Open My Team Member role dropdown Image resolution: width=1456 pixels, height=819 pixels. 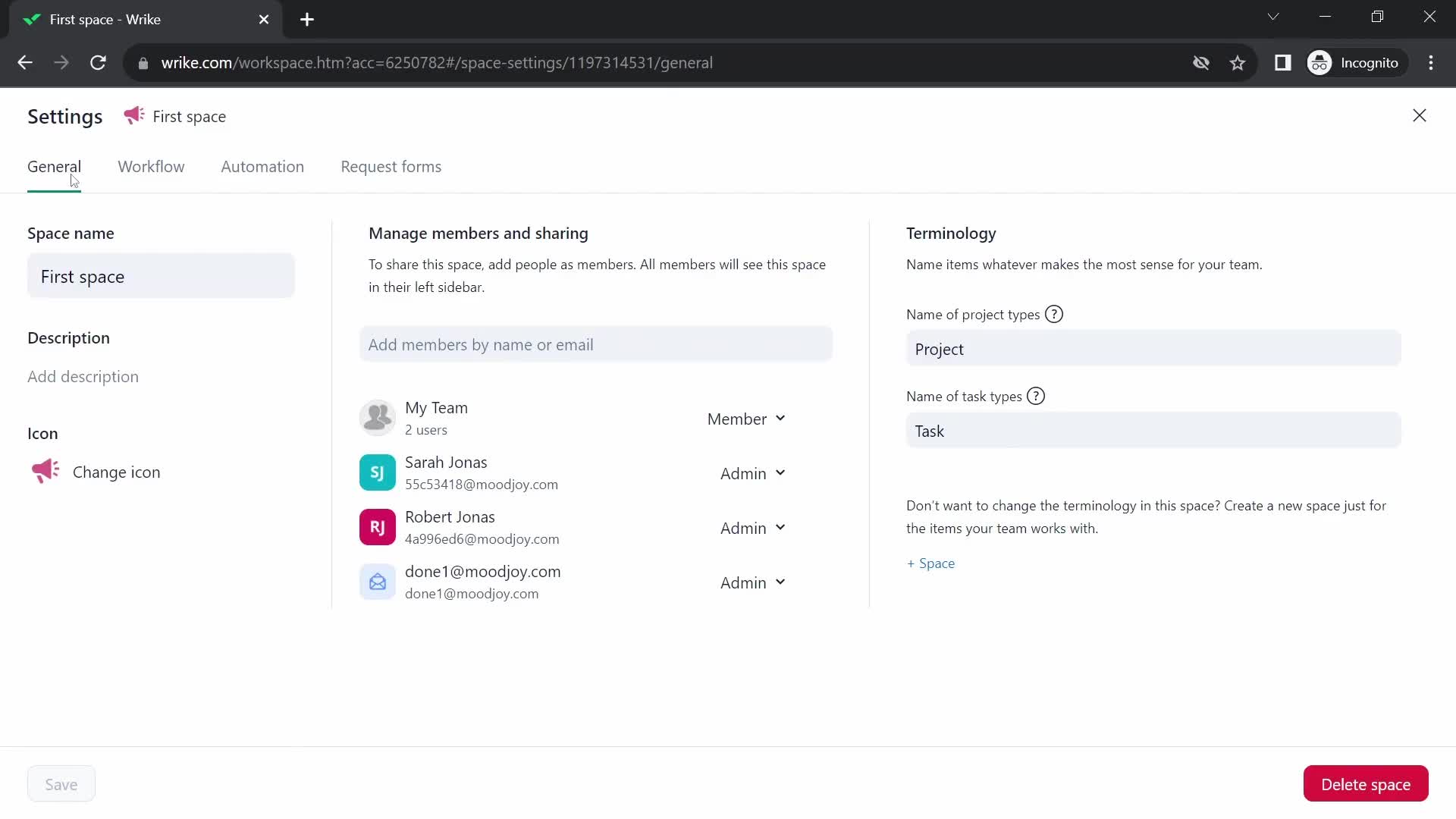[x=746, y=419]
